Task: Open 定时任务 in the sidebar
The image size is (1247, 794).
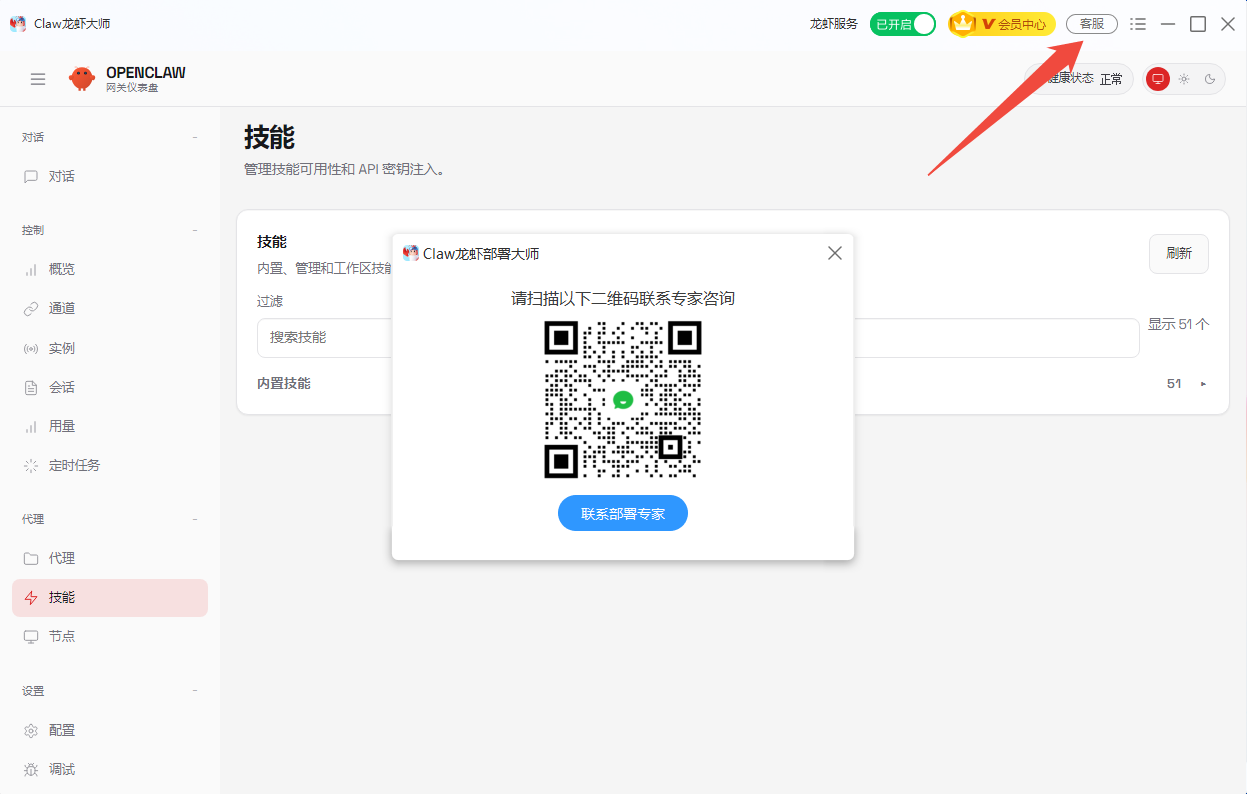Action: click(x=74, y=465)
